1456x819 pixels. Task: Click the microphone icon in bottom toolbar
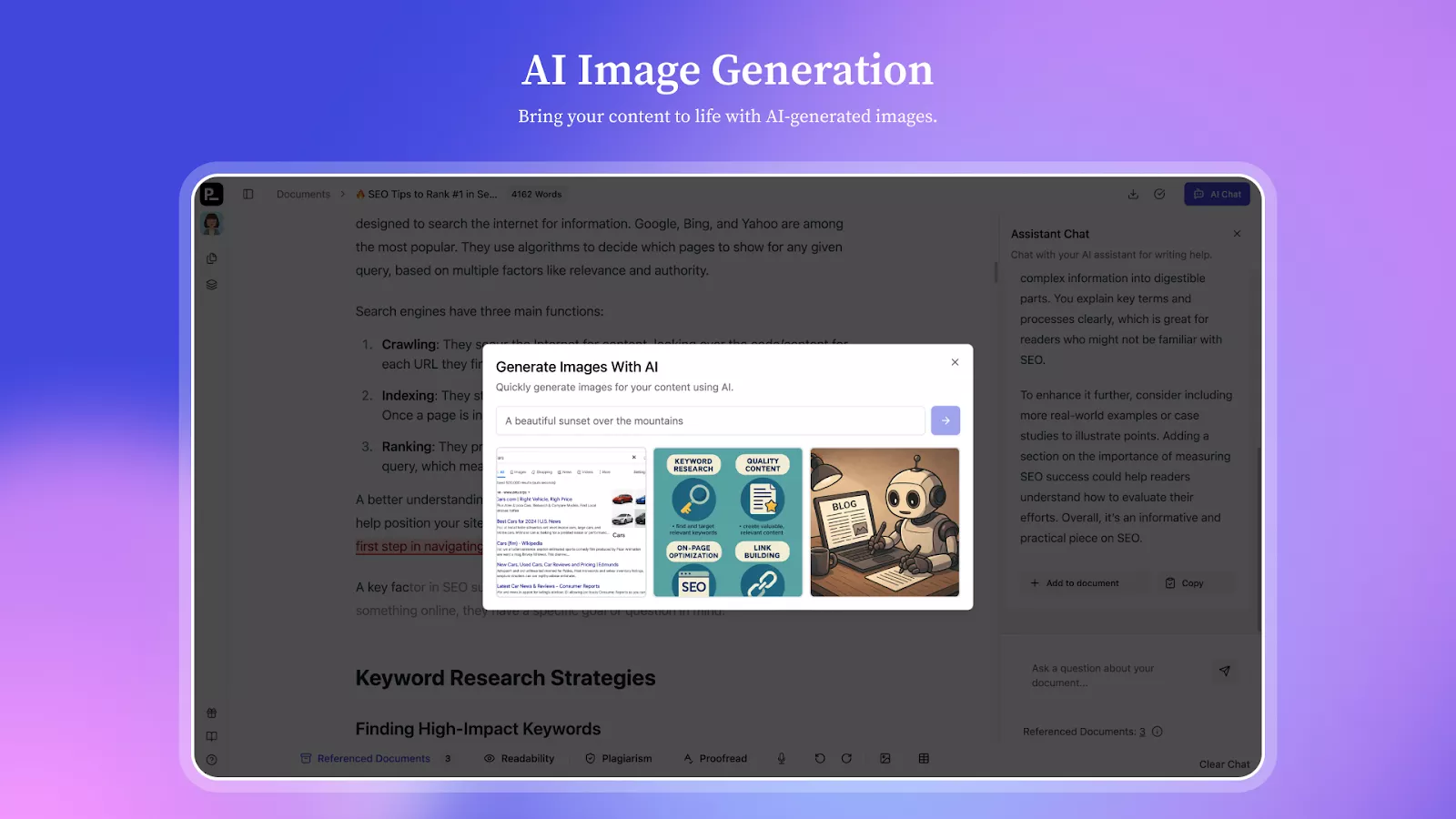point(781,758)
